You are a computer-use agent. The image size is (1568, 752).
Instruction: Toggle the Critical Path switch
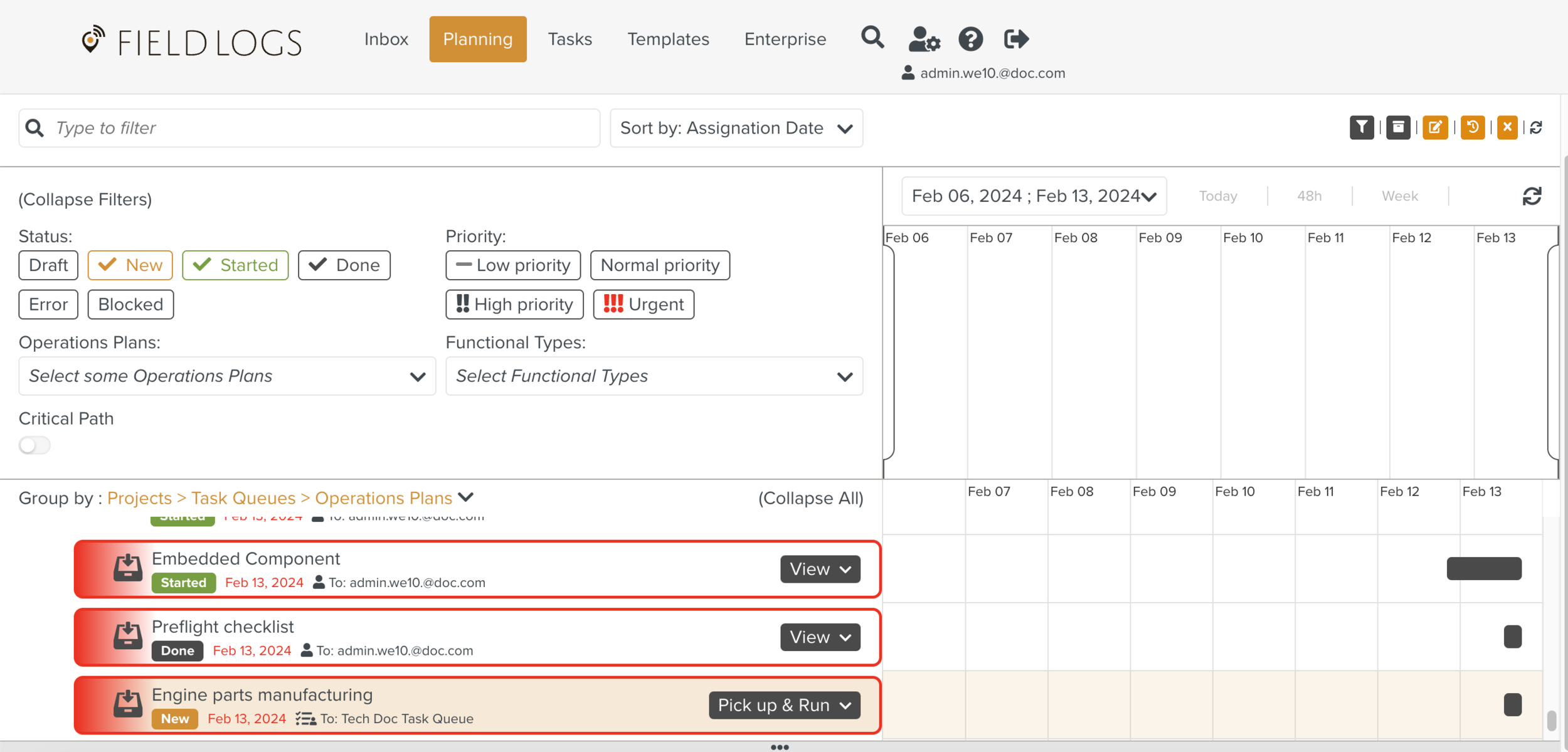[34, 445]
